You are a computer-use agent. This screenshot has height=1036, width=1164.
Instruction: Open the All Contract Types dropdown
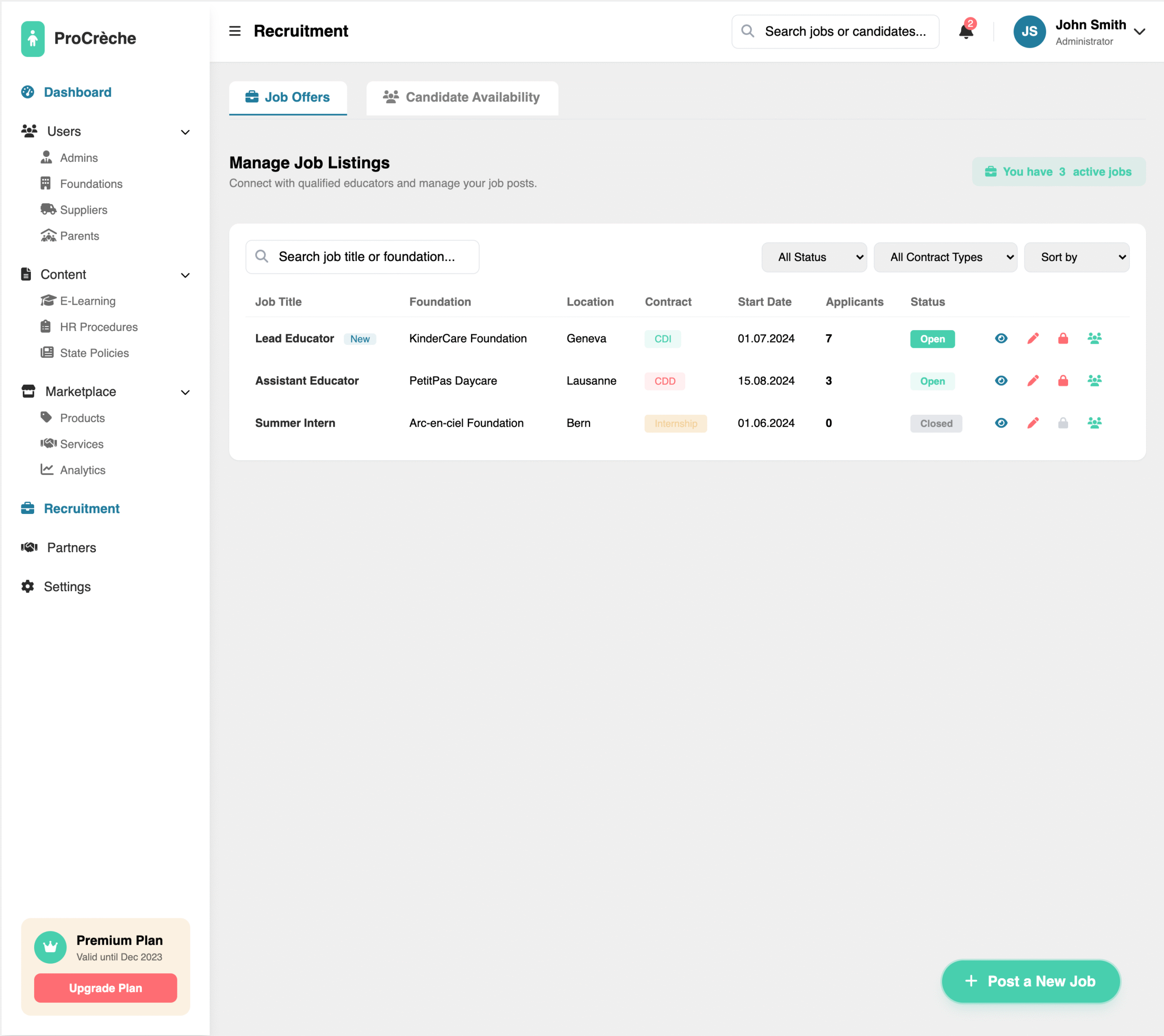click(x=945, y=257)
